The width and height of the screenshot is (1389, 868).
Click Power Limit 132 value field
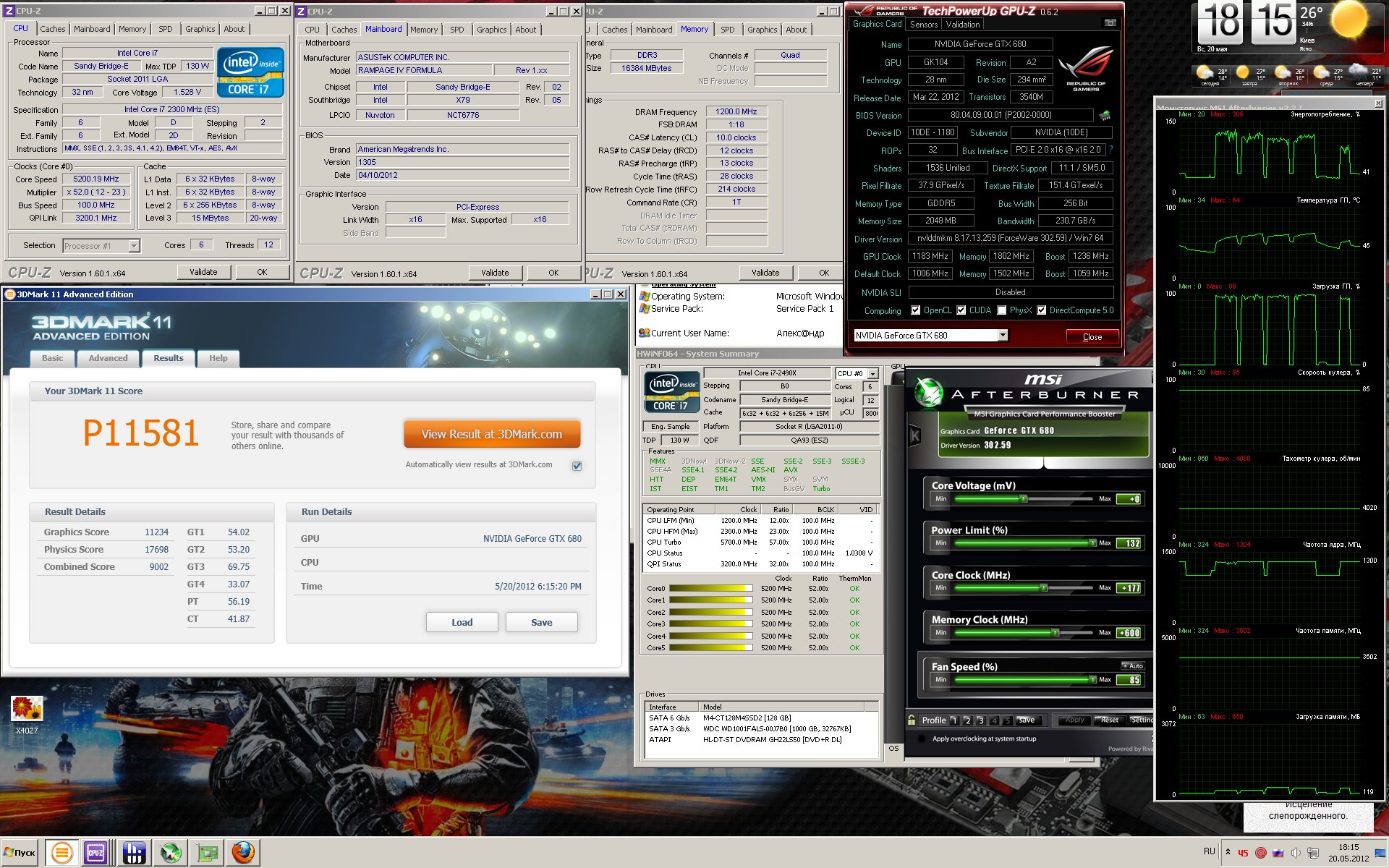pyautogui.click(x=1129, y=543)
